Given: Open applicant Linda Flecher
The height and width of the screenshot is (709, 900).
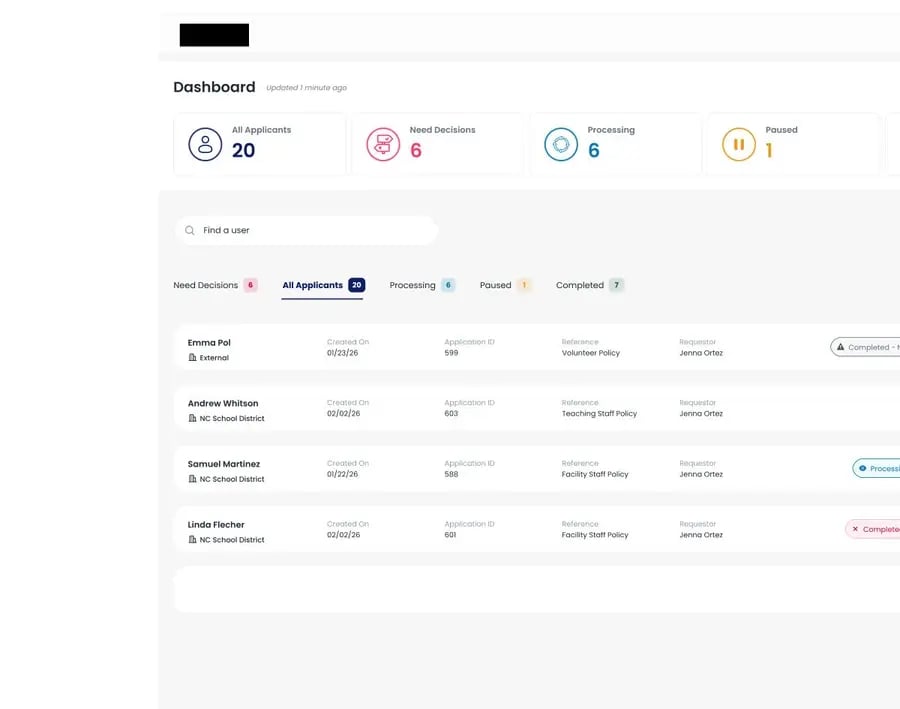Looking at the screenshot, I should pos(216,525).
